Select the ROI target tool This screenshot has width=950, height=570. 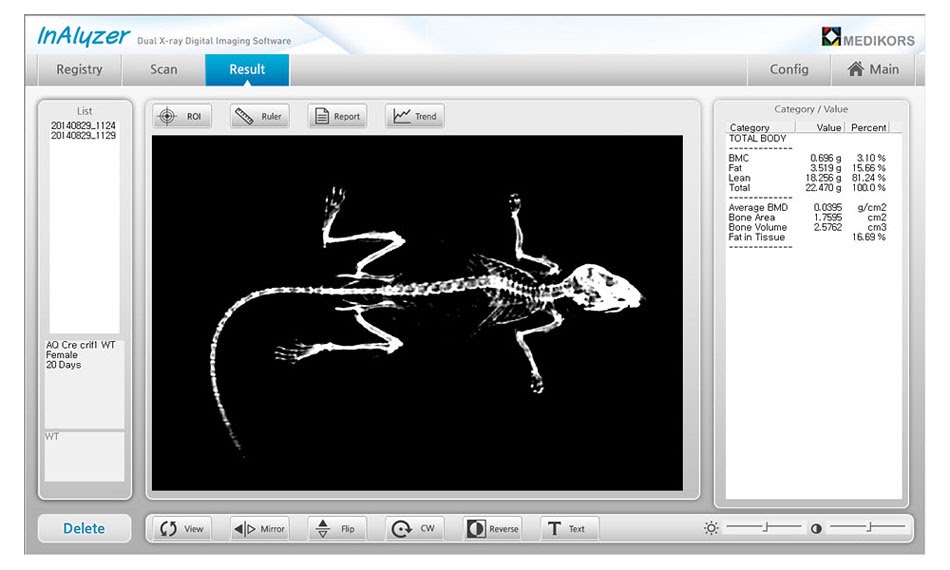coord(181,116)
